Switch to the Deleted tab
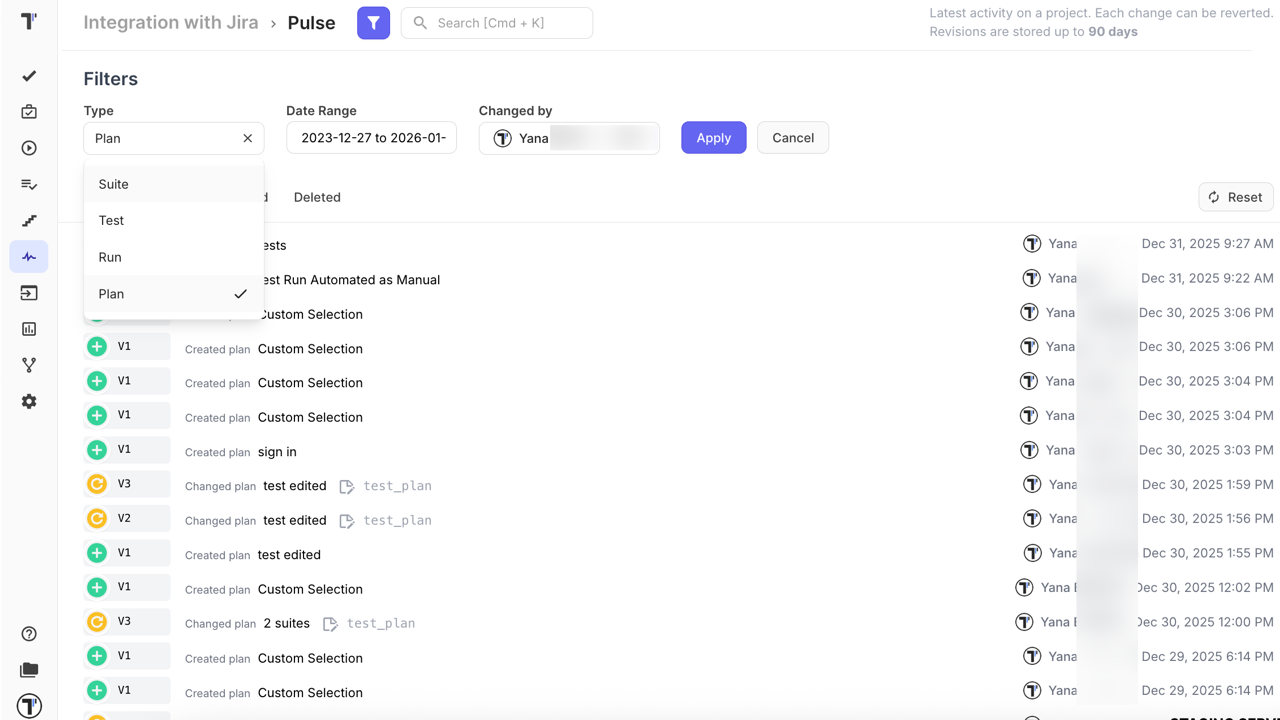The width and height of the screenshot is (1280, 720). point(317,197)
